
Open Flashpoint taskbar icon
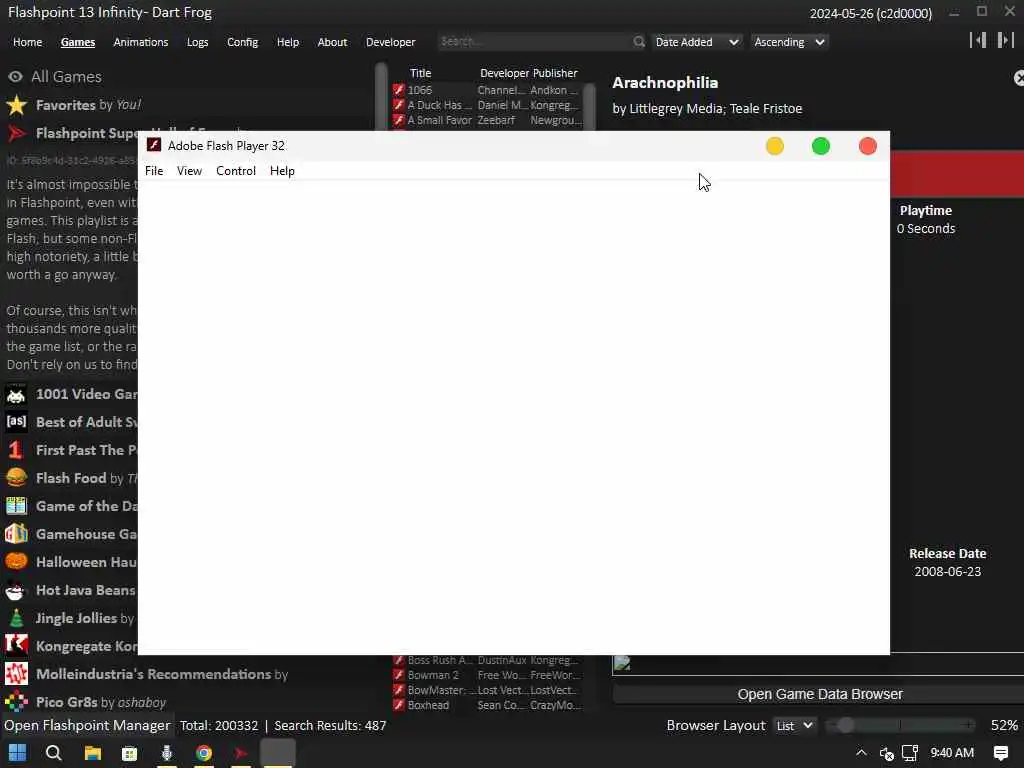pyautogui.click(x=241, y=753)
